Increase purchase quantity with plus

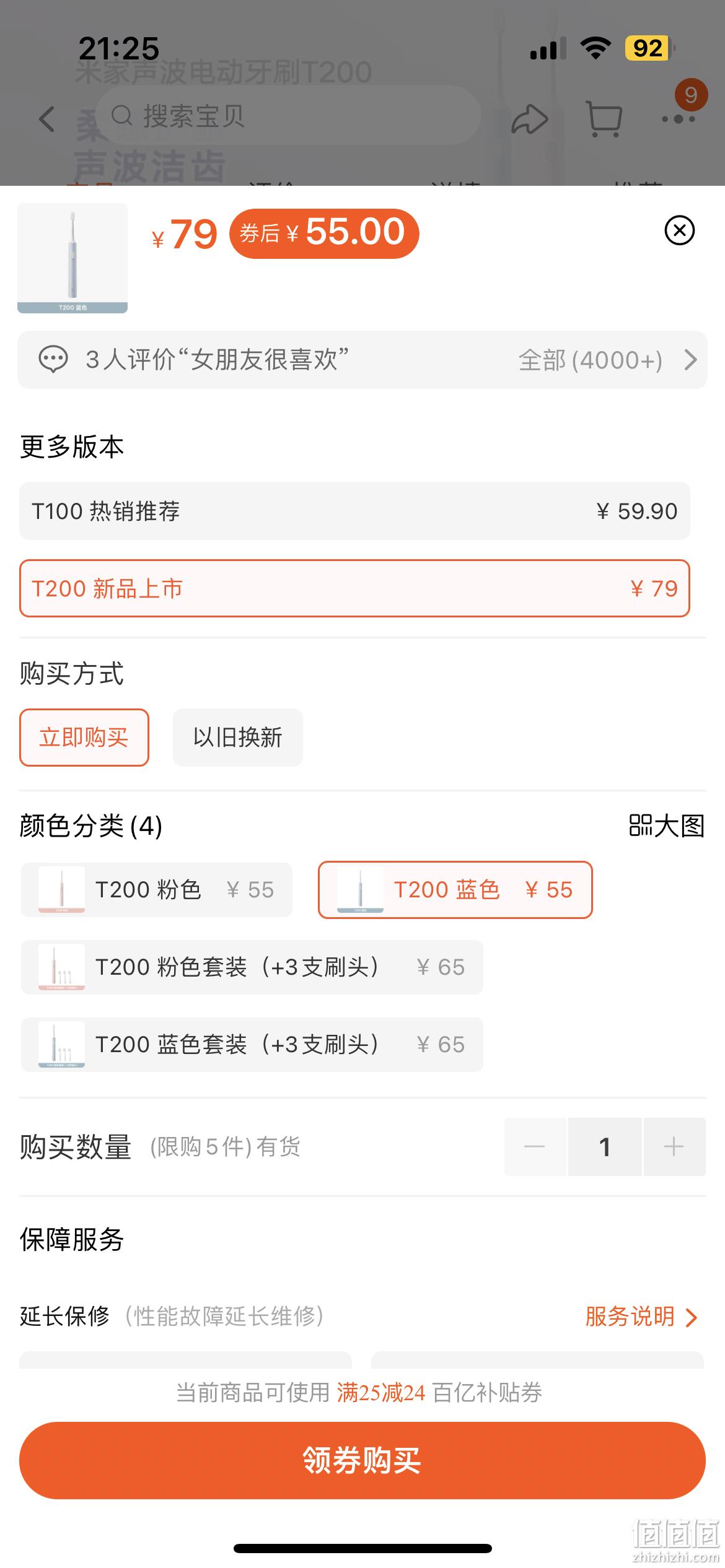674,1147
